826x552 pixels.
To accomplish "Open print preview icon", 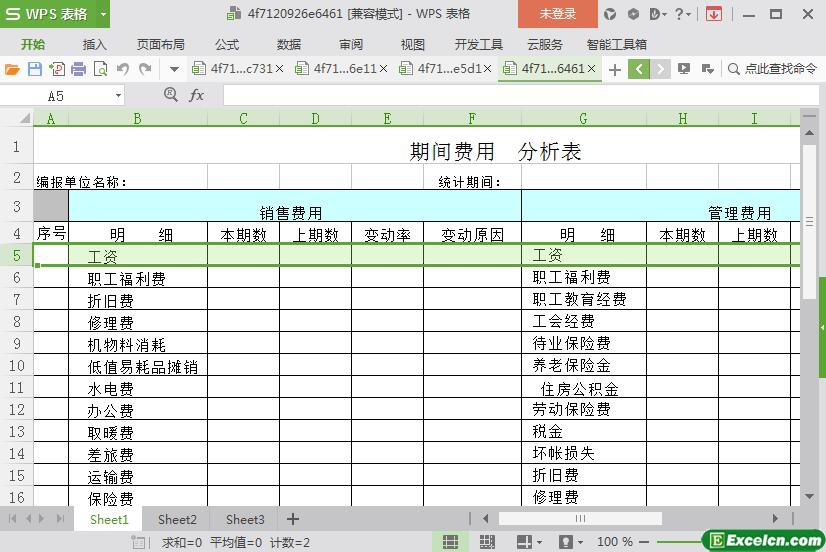I will (x=100, y=69).
